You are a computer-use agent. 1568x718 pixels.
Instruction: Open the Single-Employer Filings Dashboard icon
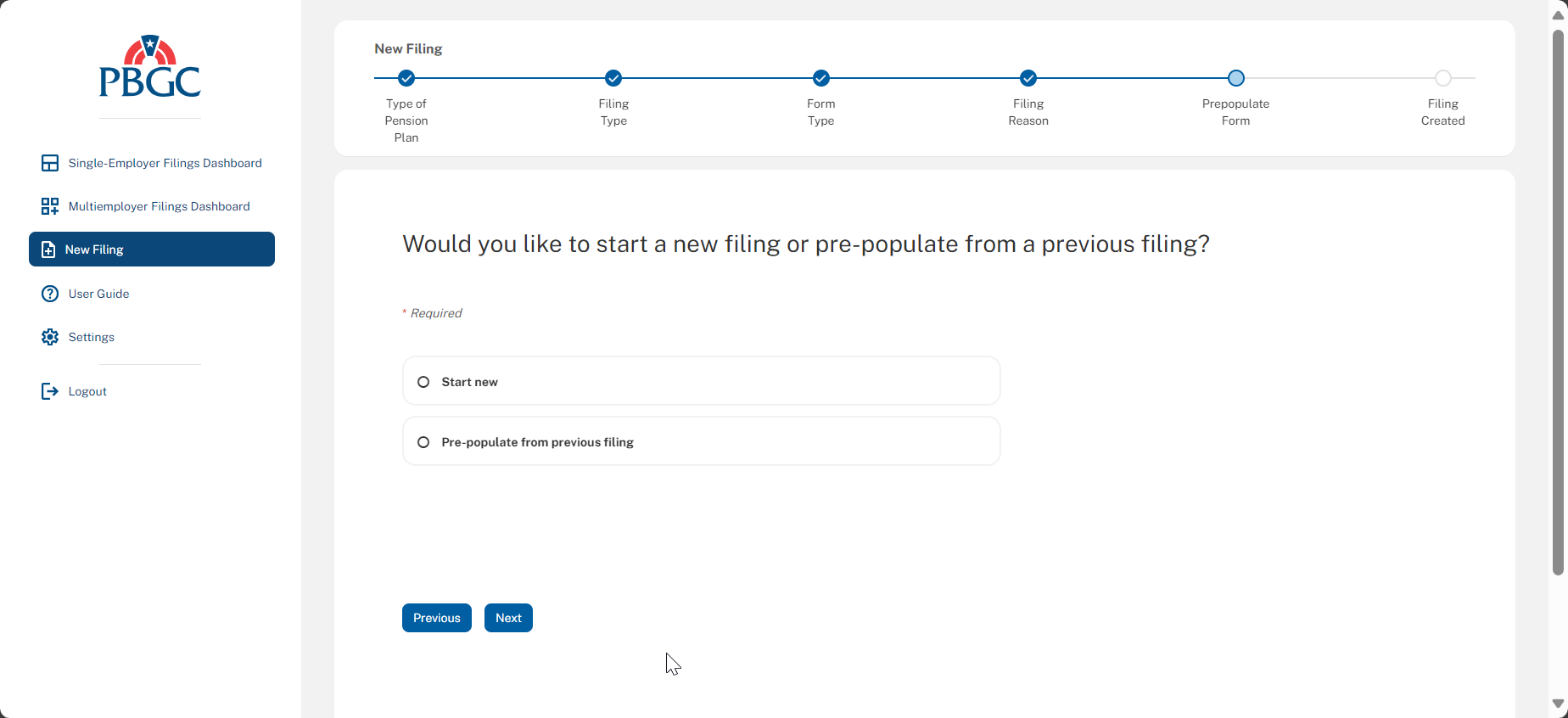pos(50,163)
